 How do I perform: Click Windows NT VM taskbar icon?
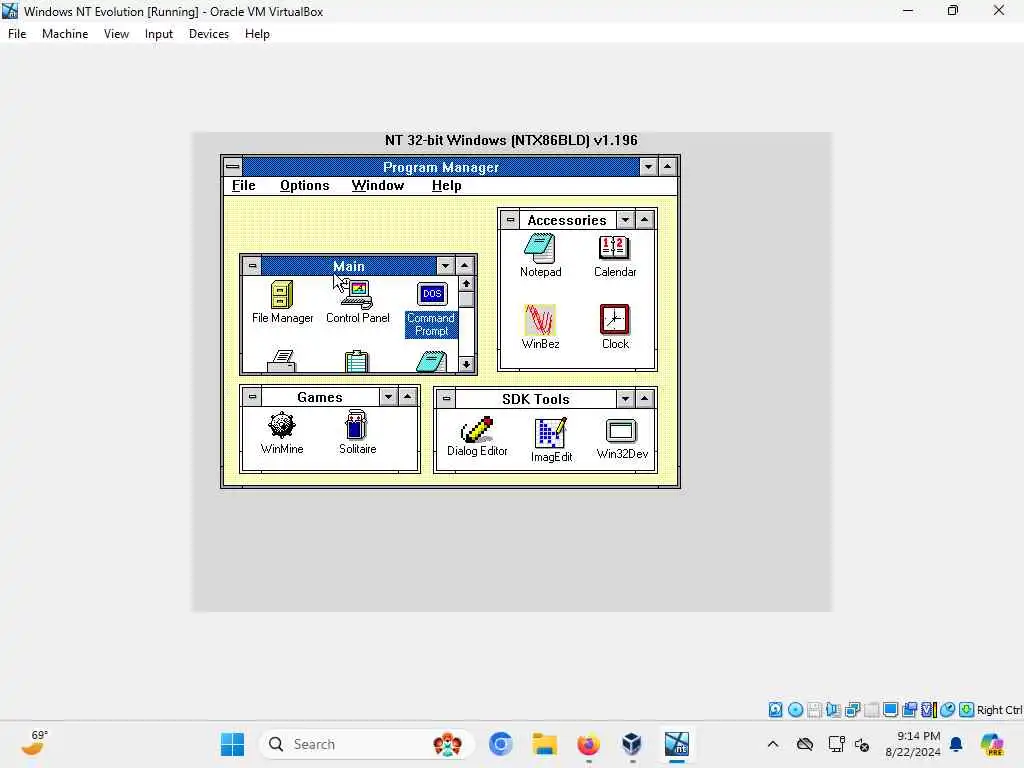(677, 744)
